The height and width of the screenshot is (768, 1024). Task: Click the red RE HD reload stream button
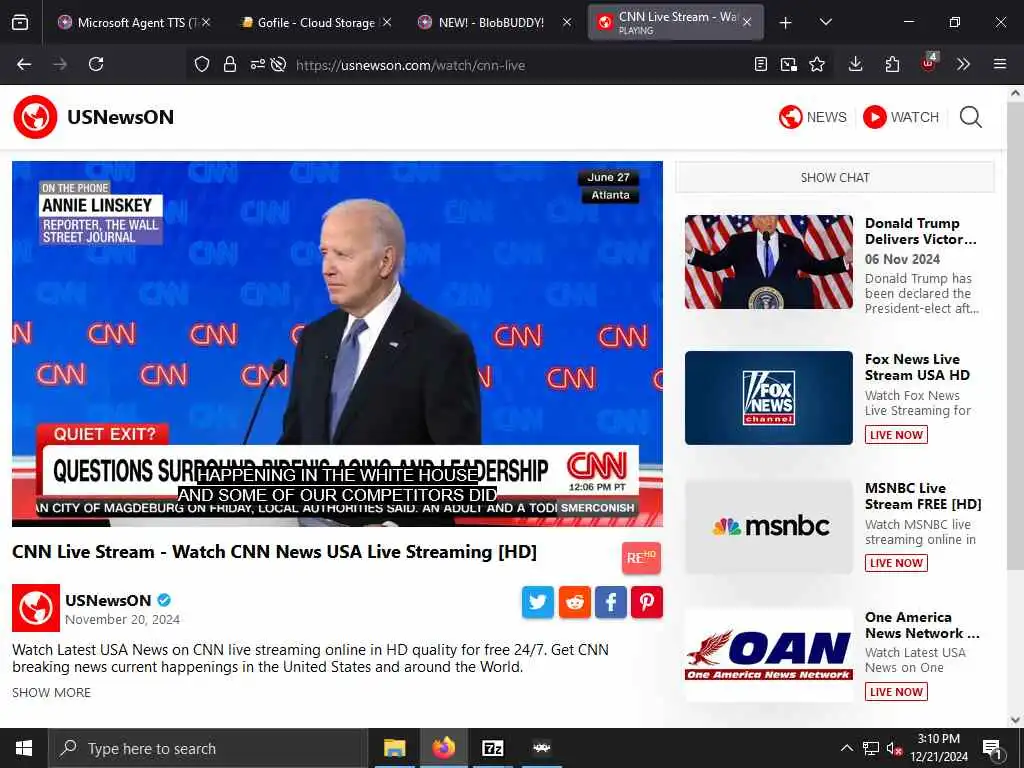coord(641,558)
